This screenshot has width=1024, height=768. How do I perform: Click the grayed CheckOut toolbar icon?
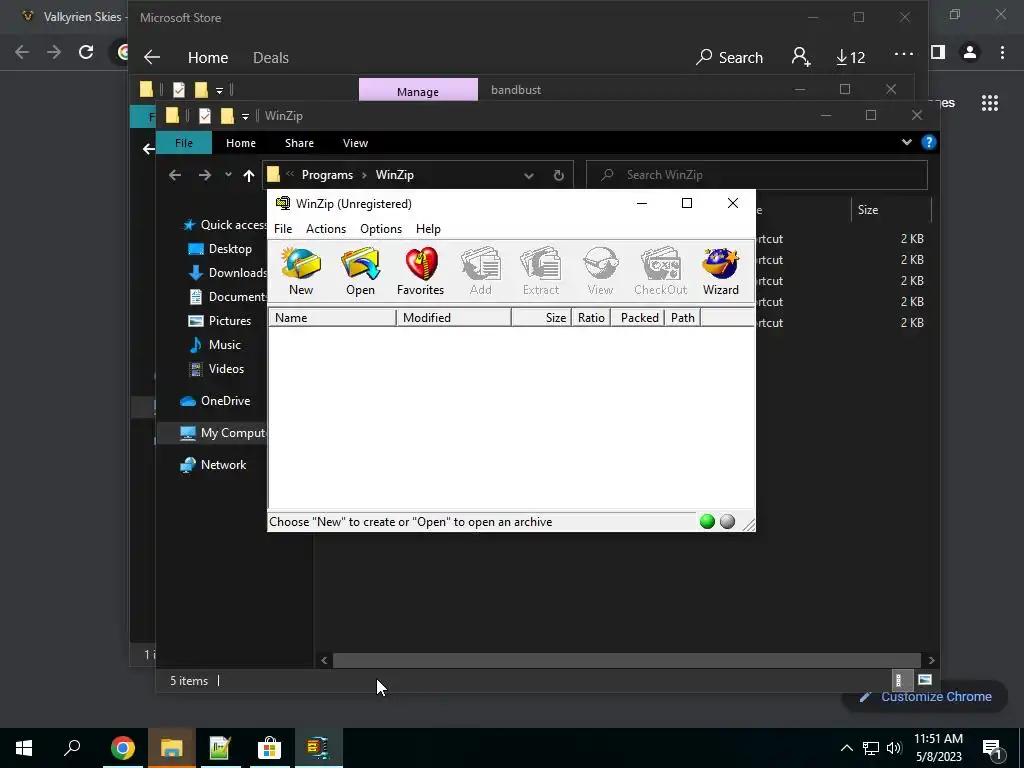[x=660, y=272]
